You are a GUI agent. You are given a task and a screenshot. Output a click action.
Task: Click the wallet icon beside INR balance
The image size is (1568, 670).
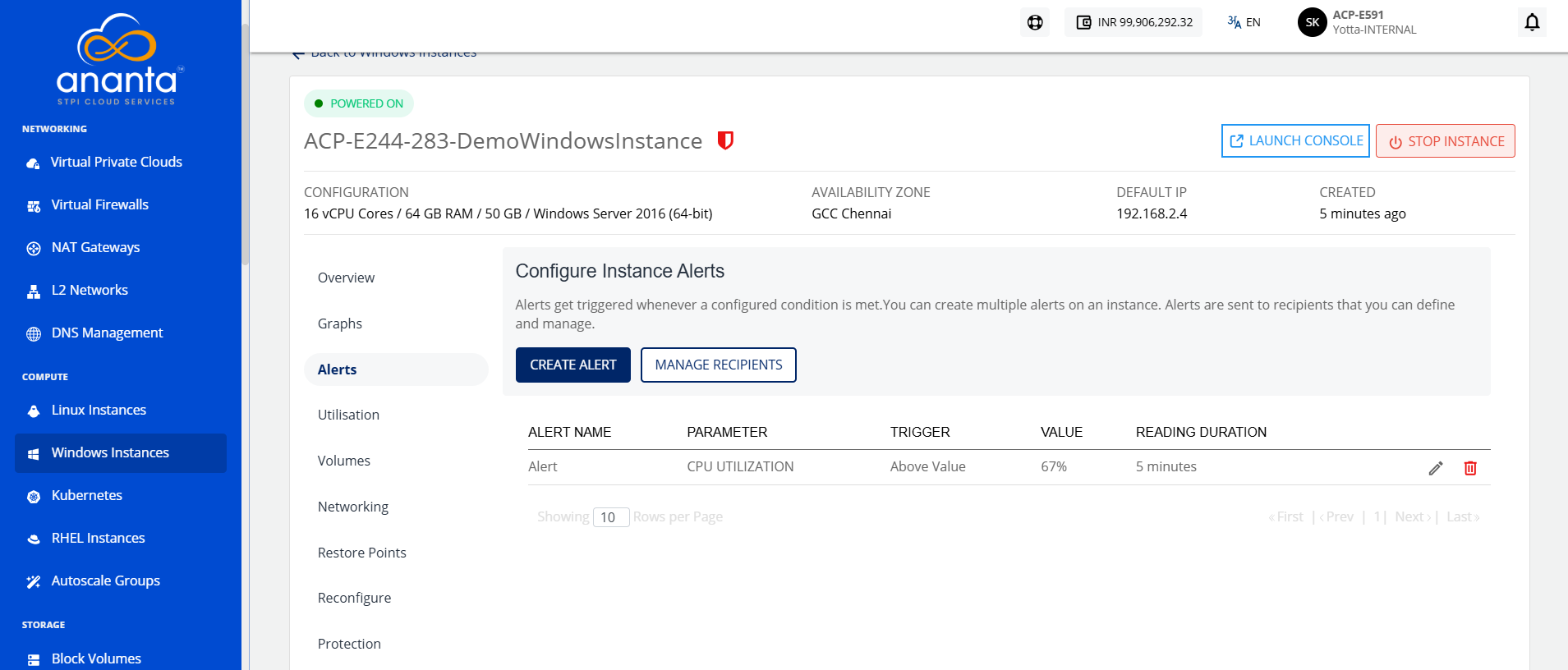click(x=1084, y=22)
